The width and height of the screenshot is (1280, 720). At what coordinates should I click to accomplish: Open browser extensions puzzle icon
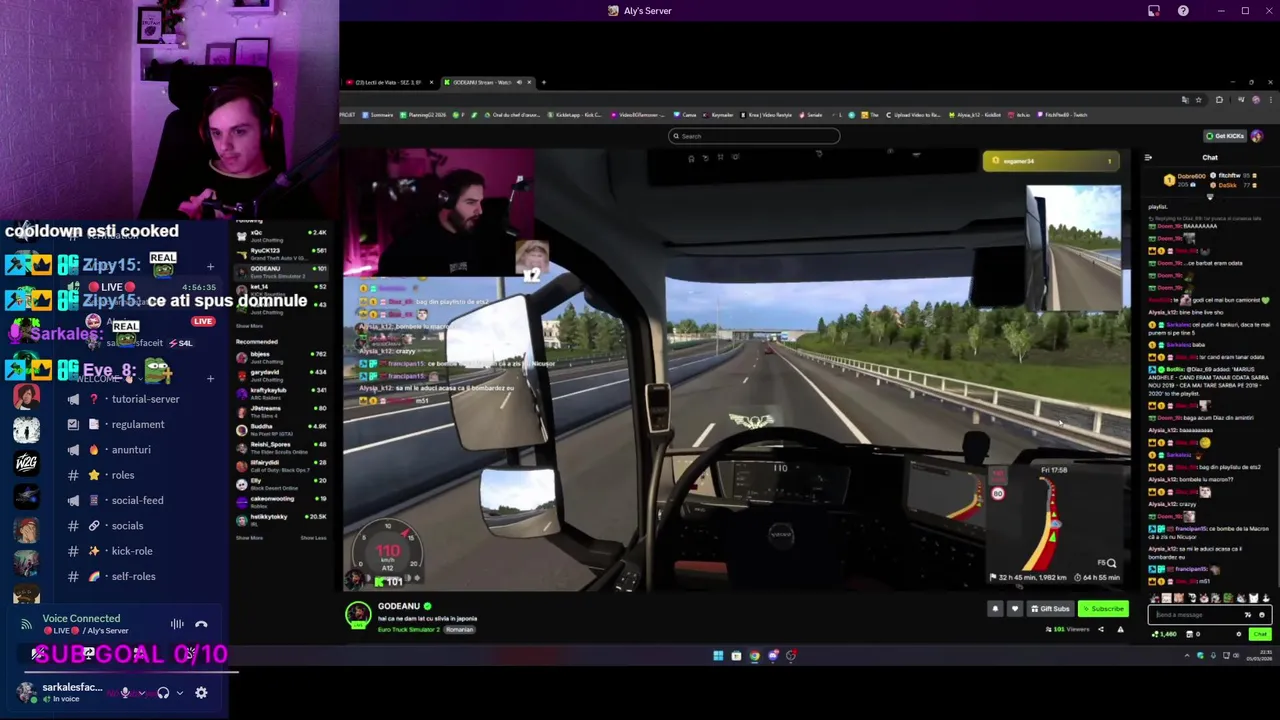(1219, 100)
